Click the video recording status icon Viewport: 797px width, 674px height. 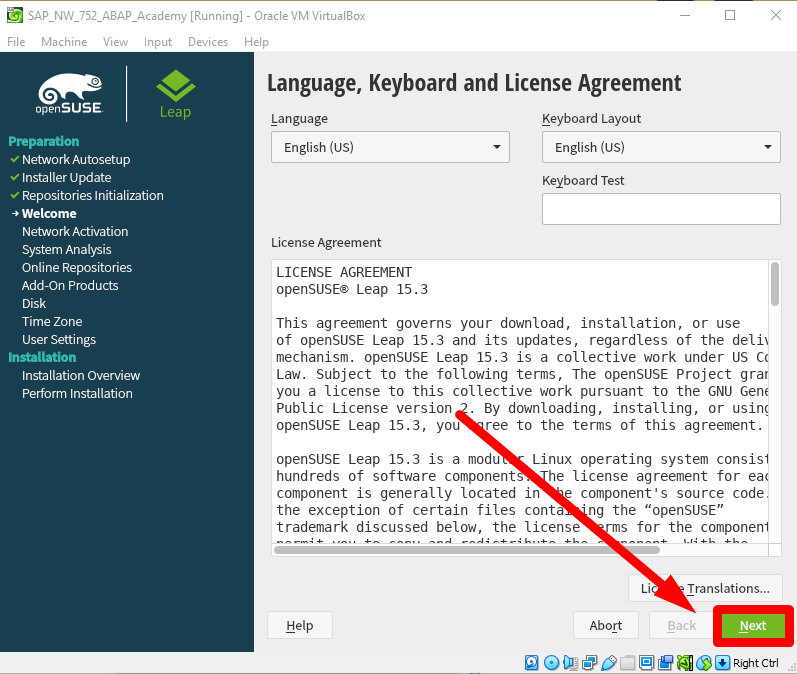[x=665, y=663]
